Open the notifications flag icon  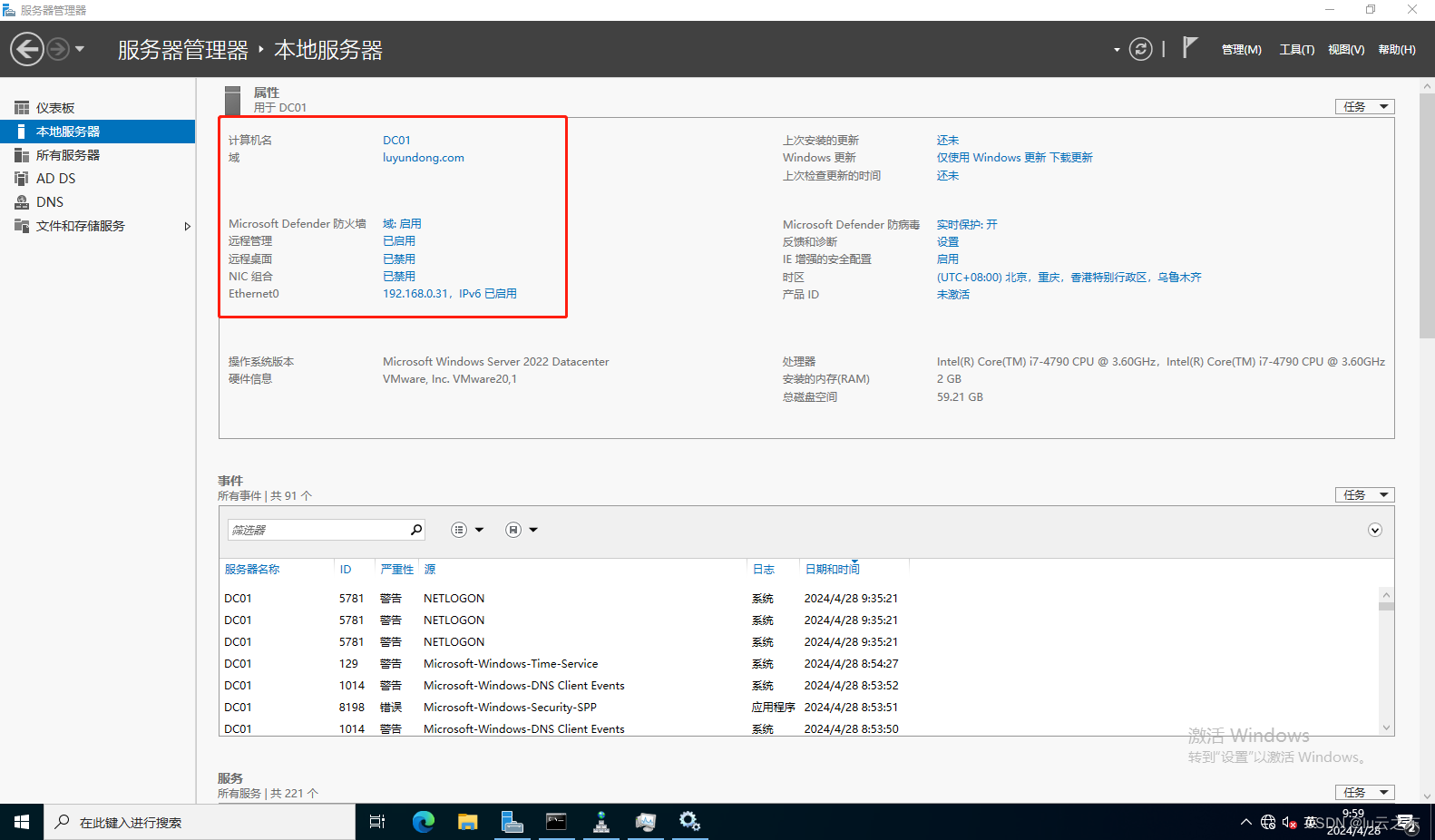(1190, 48)
